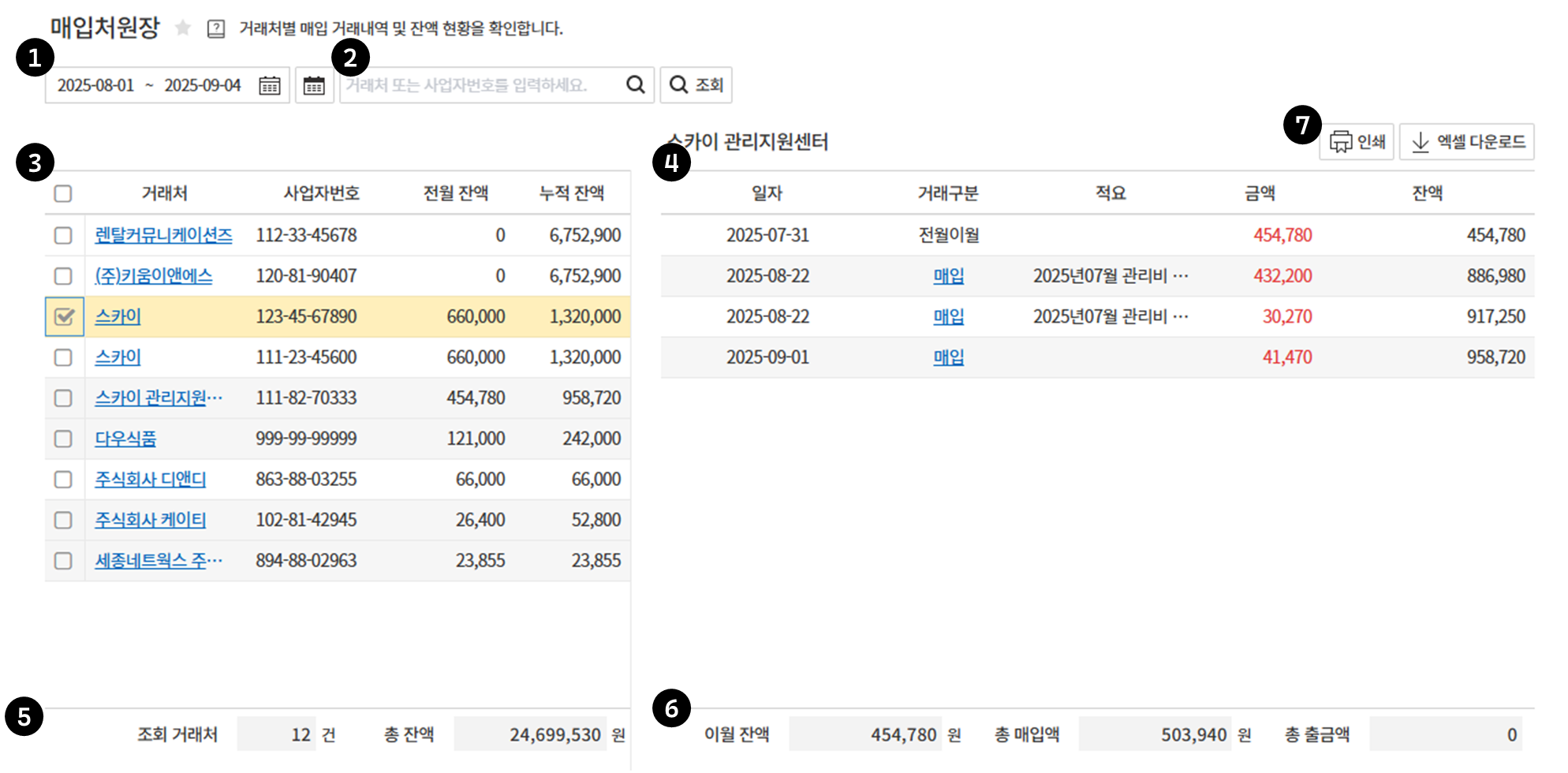This screenshot has width=1568, height=773.
Task: Uncheck the selected 스카이 row checkbox
Action: [64, 316]
